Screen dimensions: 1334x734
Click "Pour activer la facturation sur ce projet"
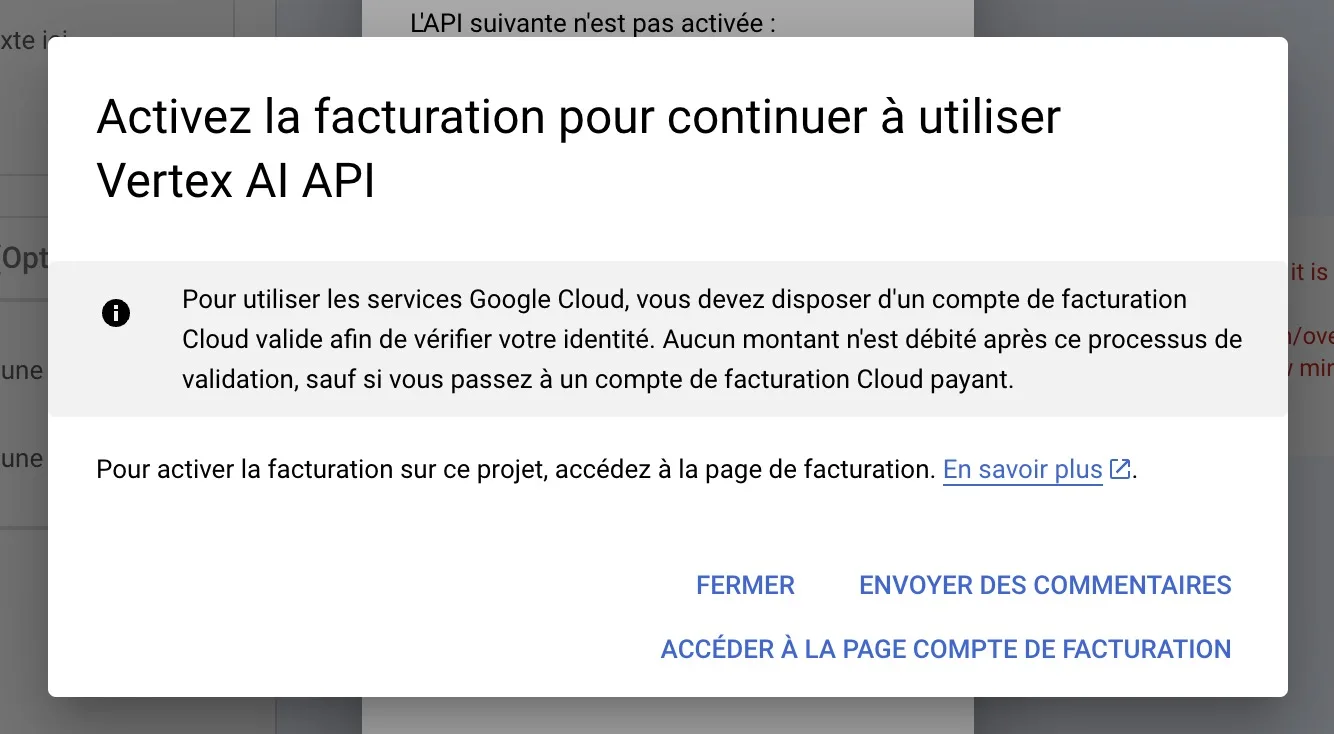click(318, 470)
